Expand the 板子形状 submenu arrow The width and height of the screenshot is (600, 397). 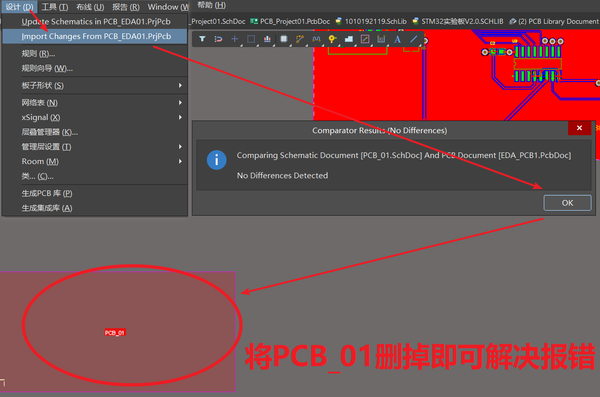coord(180,85)
